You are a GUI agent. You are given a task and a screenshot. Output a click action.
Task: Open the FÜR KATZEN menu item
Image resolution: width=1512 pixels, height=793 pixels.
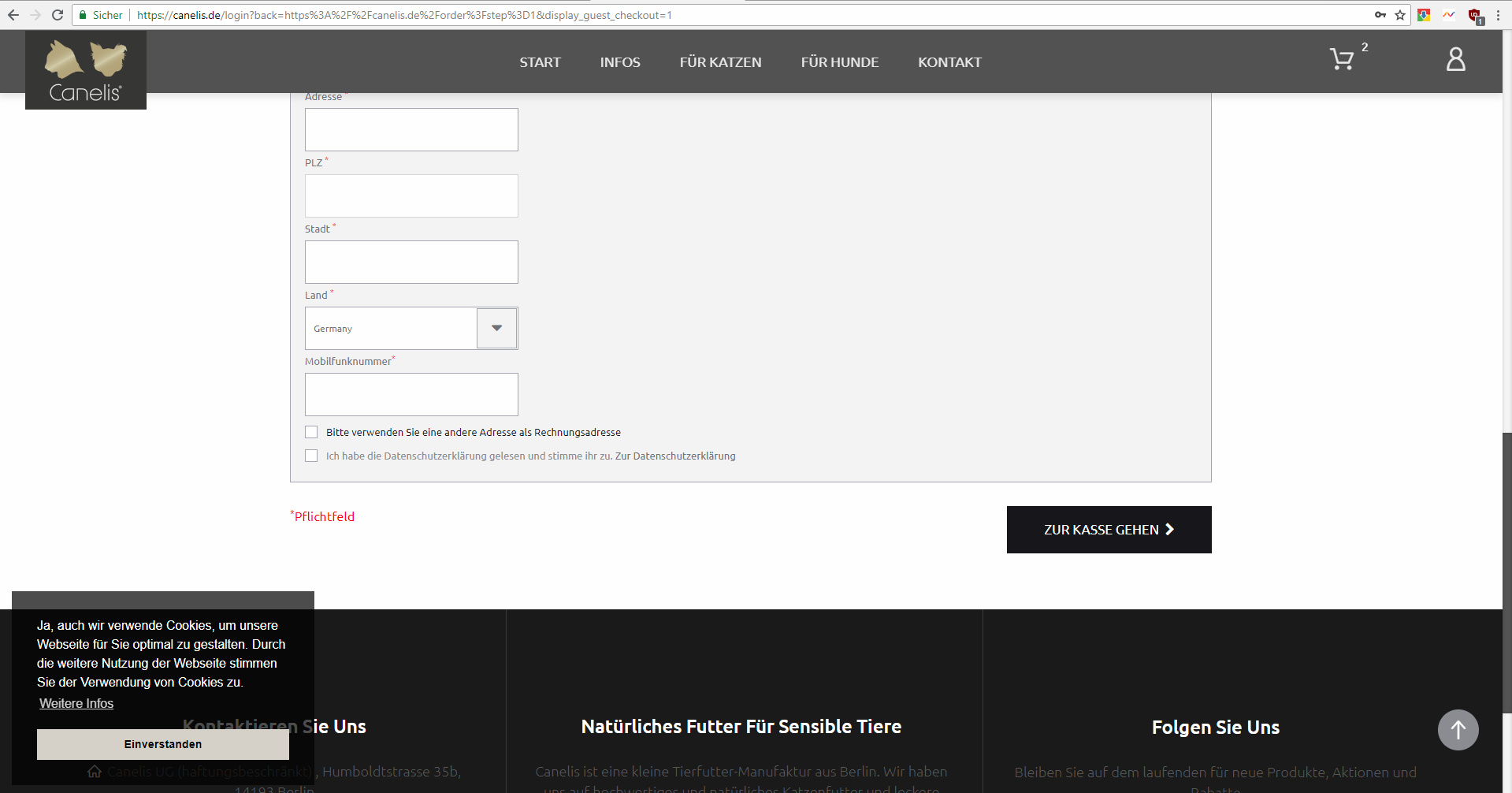[x=720, y=62]
